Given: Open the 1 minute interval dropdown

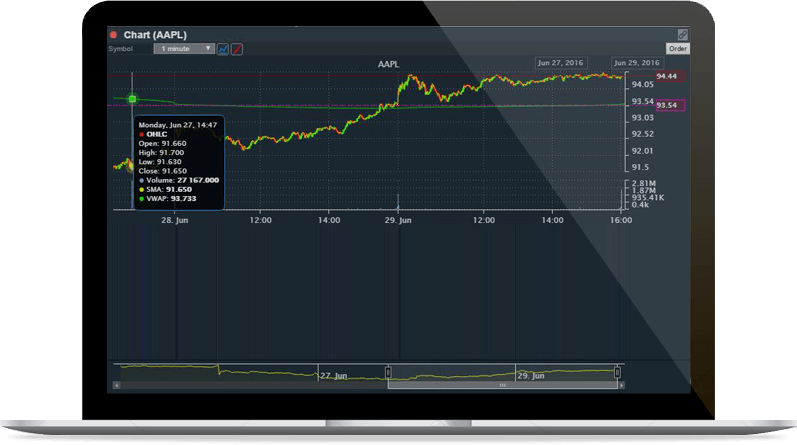Looking at the screenshot, I should pos(183,48).
